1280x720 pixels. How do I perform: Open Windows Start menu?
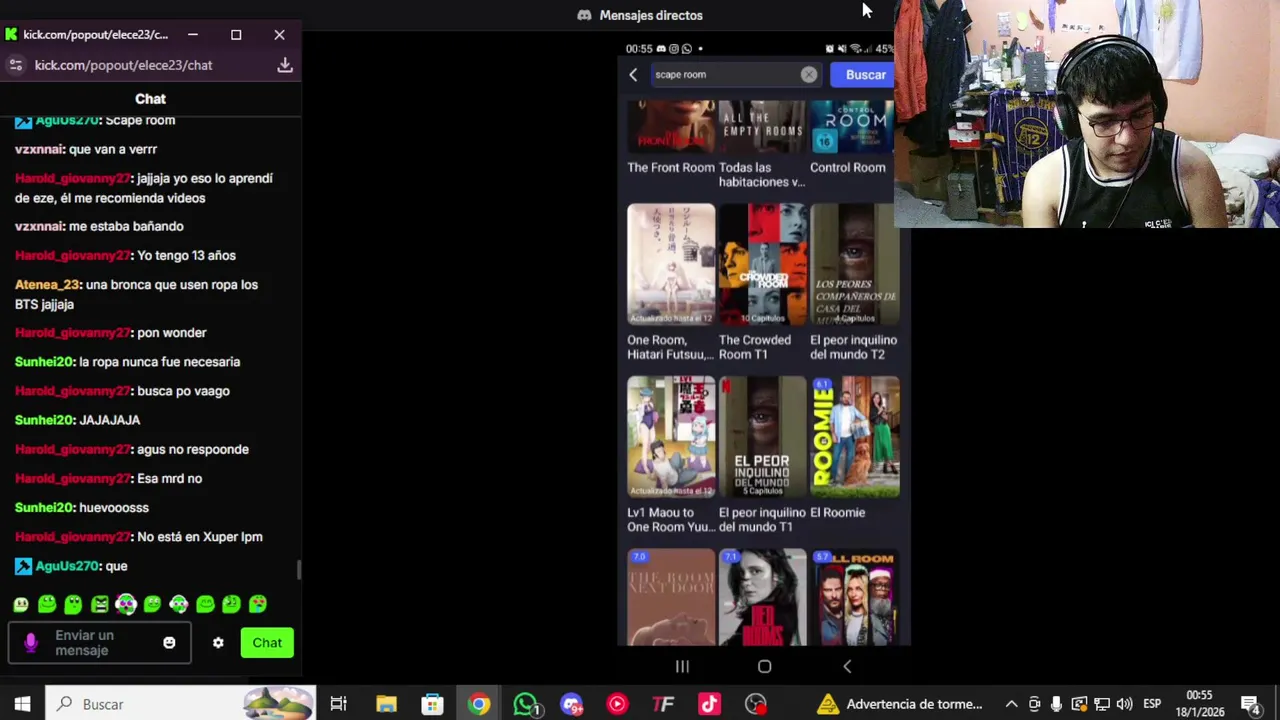(22, 704)
